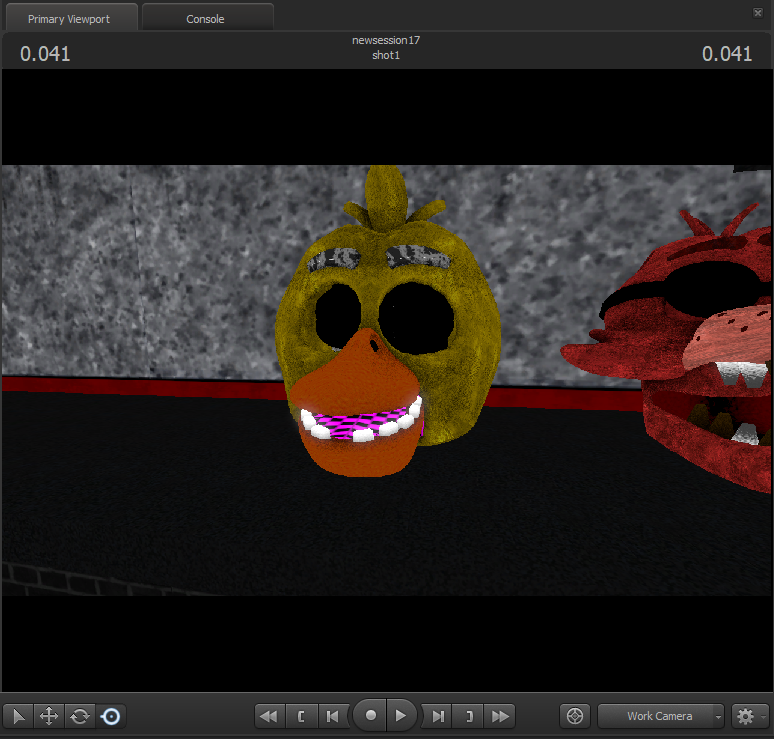Step forward one frame

pos(437,716)
